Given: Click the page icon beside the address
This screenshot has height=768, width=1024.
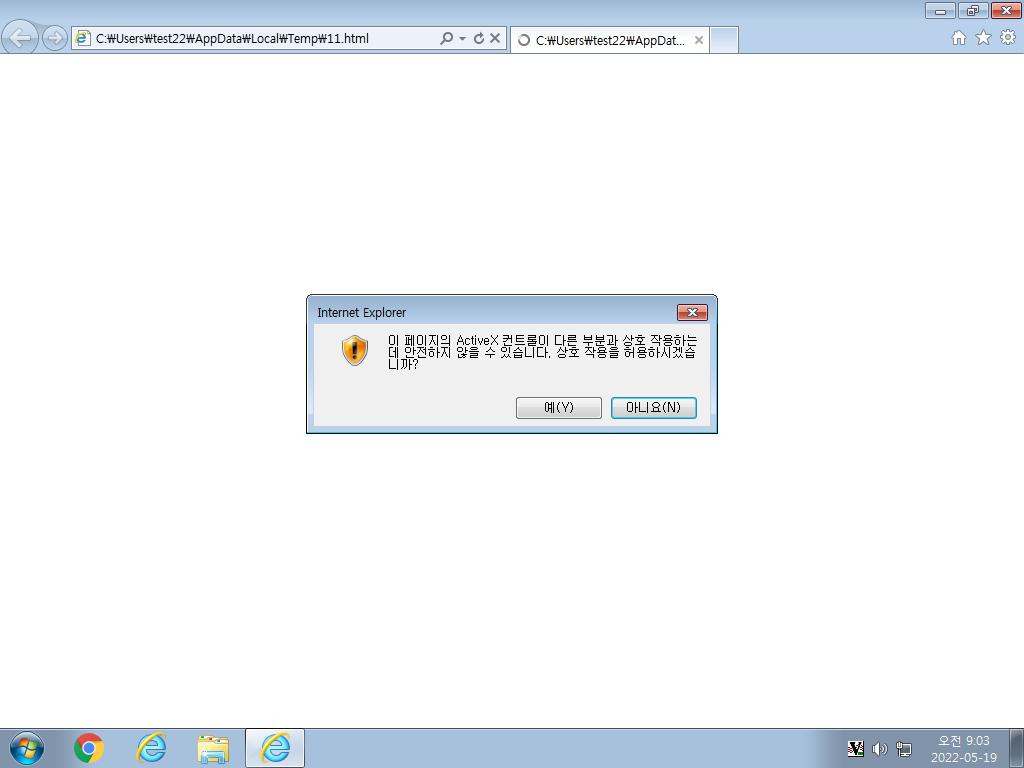Looking at the screenshot, I should point(82,39).
